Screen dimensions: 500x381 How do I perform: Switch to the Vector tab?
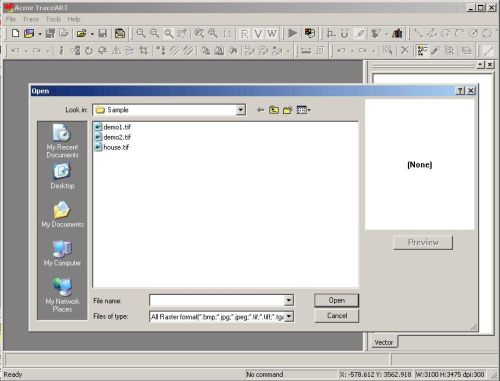[384, 342]
